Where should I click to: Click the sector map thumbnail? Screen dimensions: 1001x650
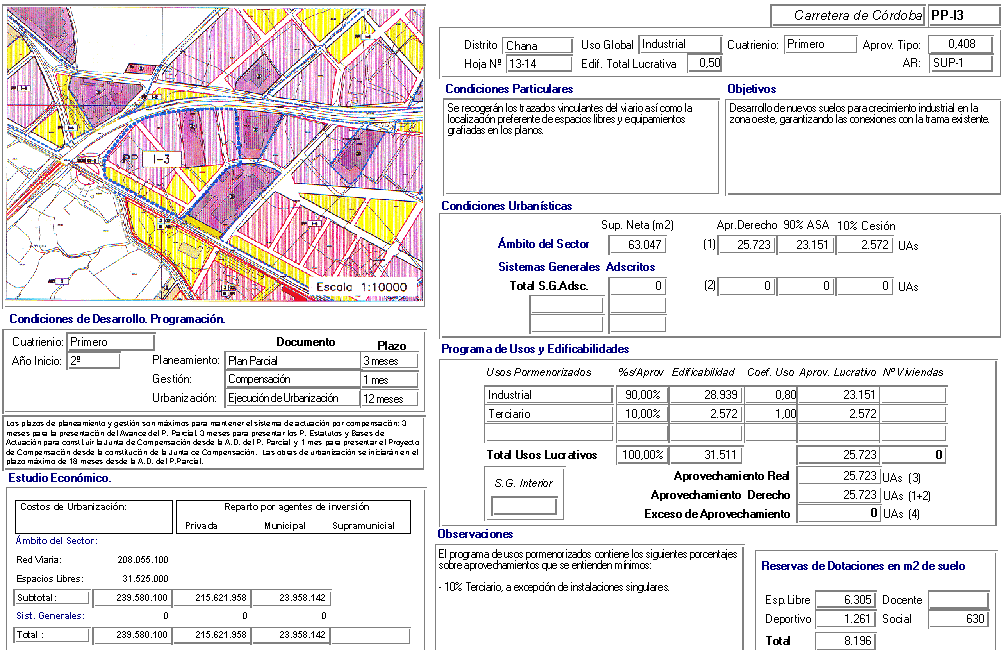click(214, 154)
